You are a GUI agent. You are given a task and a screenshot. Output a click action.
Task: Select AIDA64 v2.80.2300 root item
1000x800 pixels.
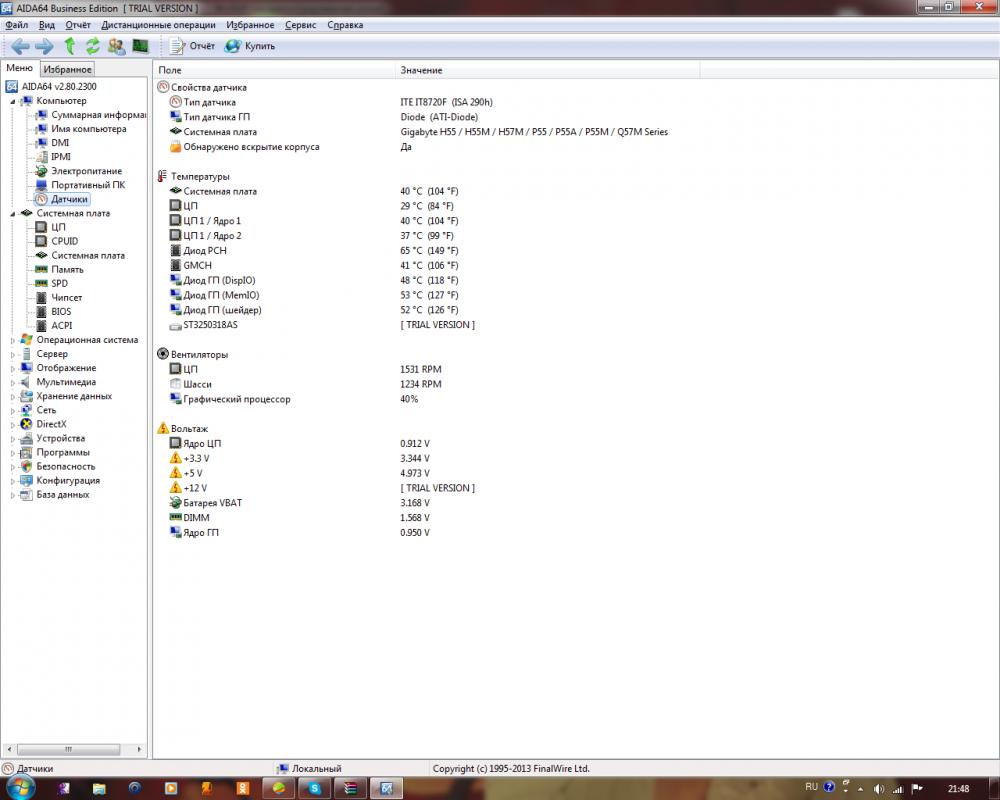tap(52, 86)
